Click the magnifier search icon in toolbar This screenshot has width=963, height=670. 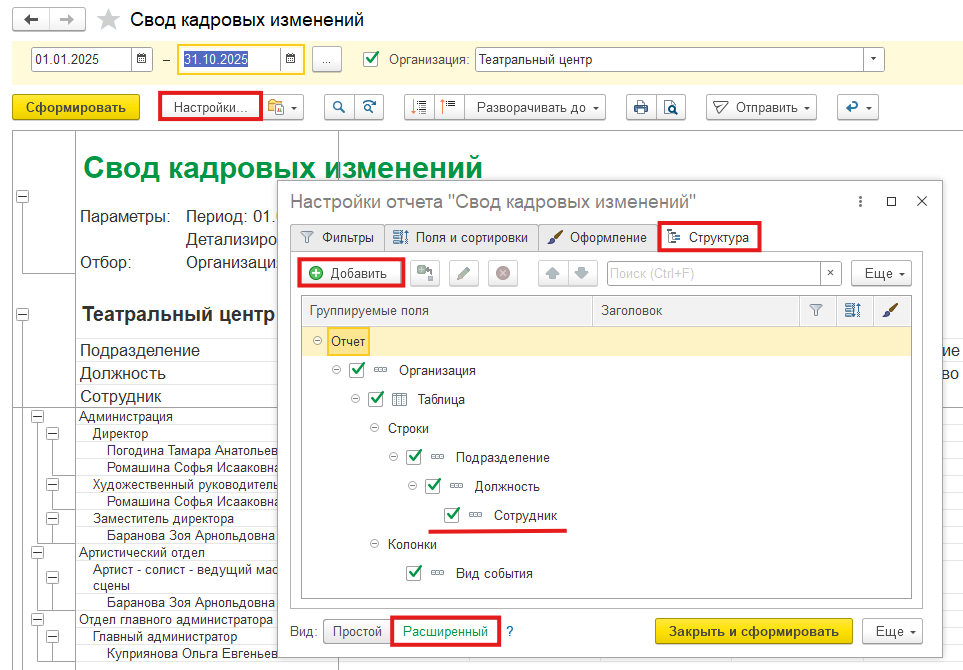point(339,107)
